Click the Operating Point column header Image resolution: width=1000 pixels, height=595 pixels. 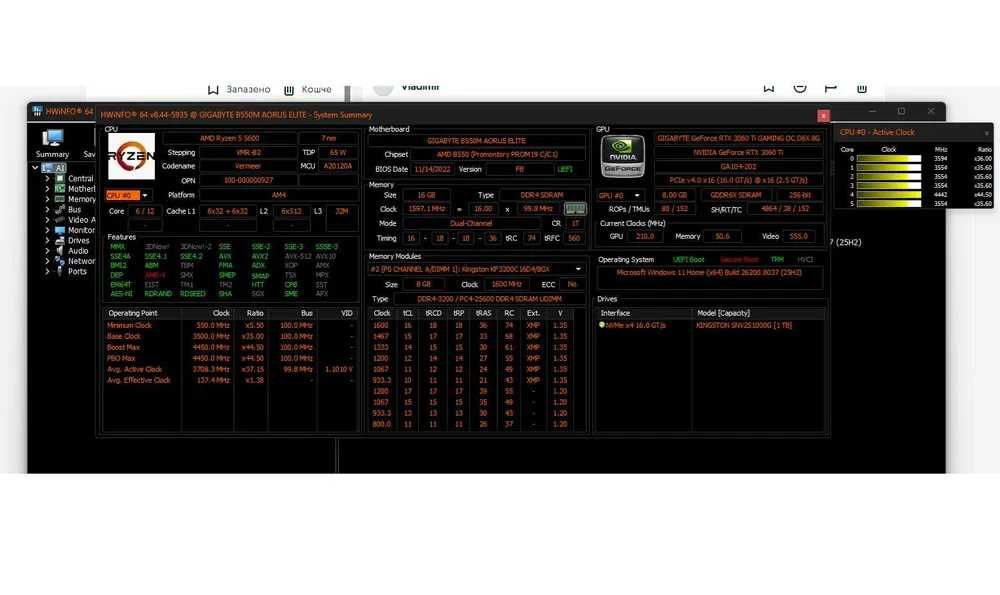pyautogui.click(x=142, y=313)
